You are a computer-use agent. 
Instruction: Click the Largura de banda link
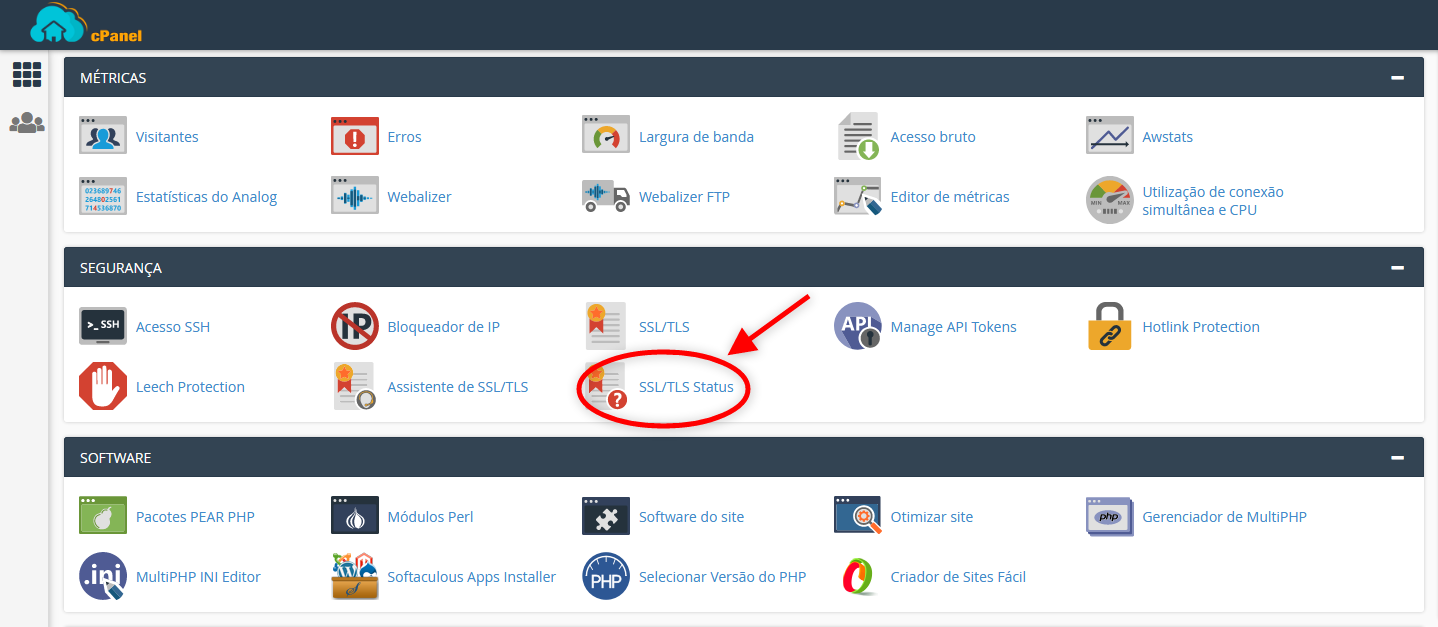696,137
